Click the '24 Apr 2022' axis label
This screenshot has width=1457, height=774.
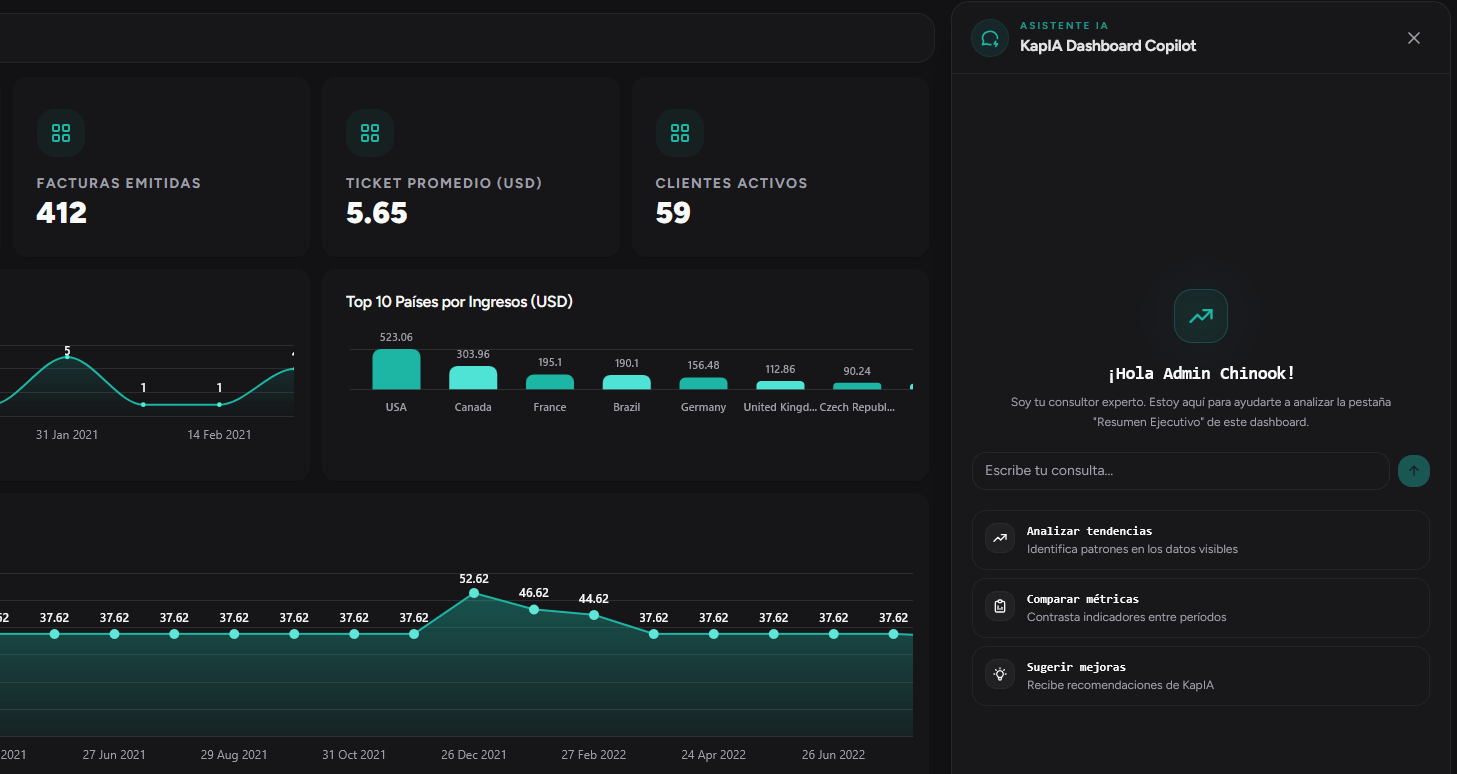point(714,755)
